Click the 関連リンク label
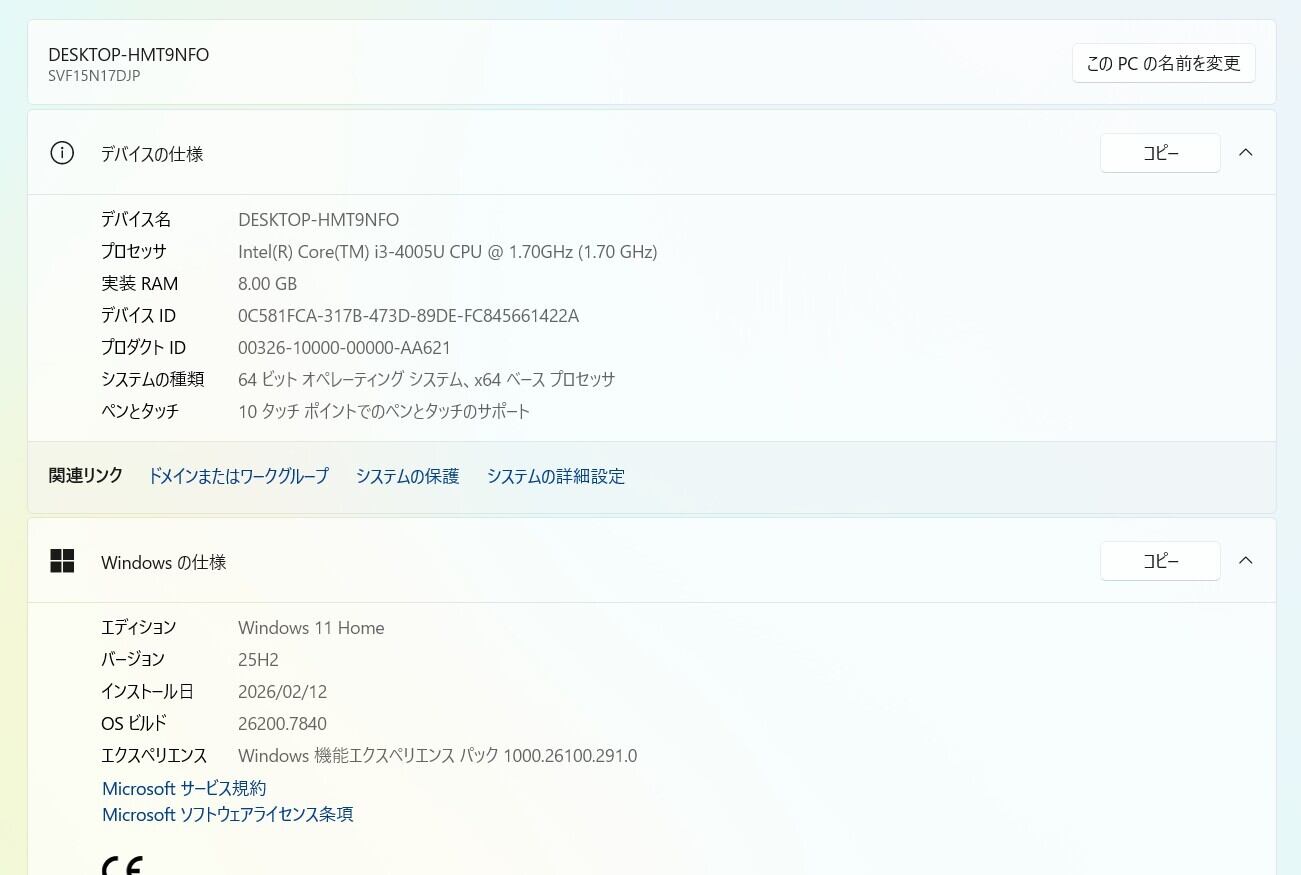 (85, 476)
